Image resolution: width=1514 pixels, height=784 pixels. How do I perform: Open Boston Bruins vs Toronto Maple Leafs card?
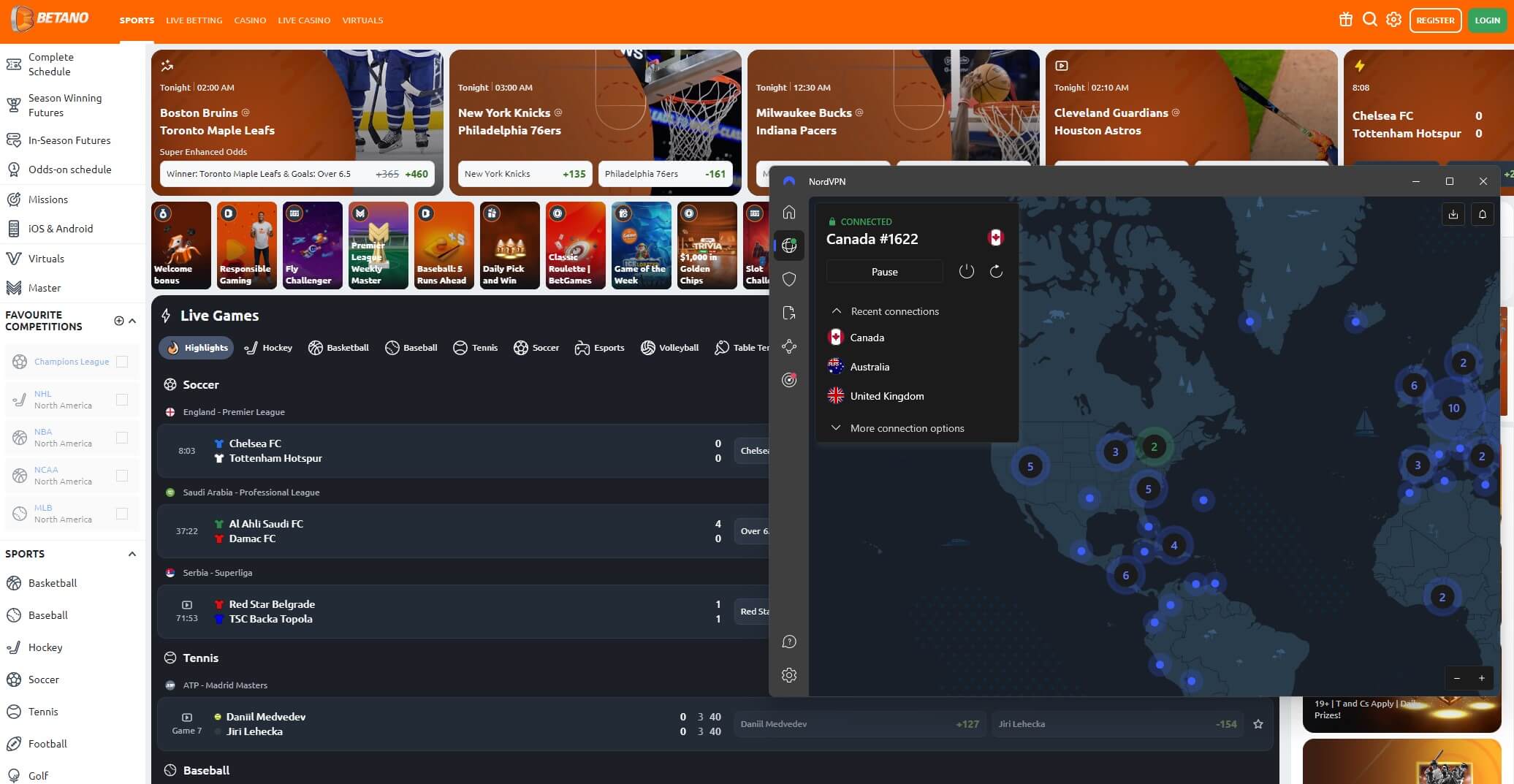297,123
